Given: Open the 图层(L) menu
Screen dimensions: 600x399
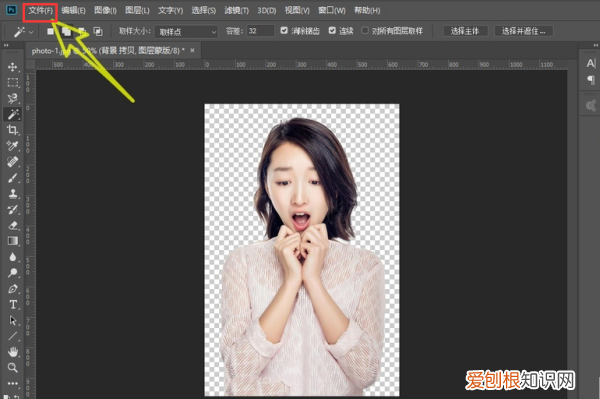Looking at the screenshot, I should [137, 11].
